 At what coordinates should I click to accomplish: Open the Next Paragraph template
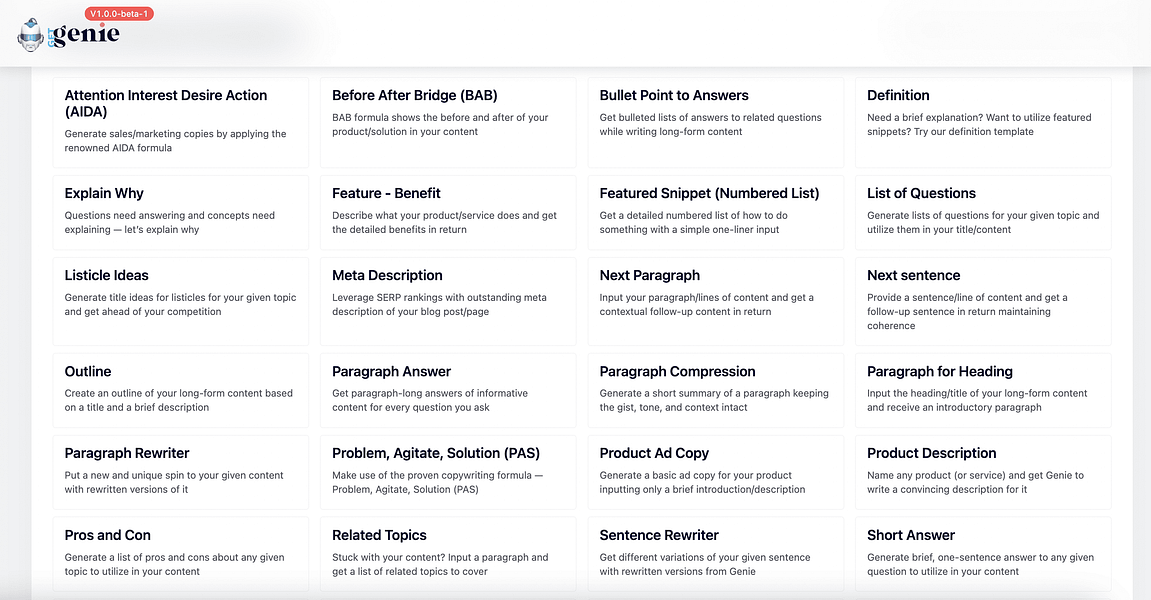[716, 301]
